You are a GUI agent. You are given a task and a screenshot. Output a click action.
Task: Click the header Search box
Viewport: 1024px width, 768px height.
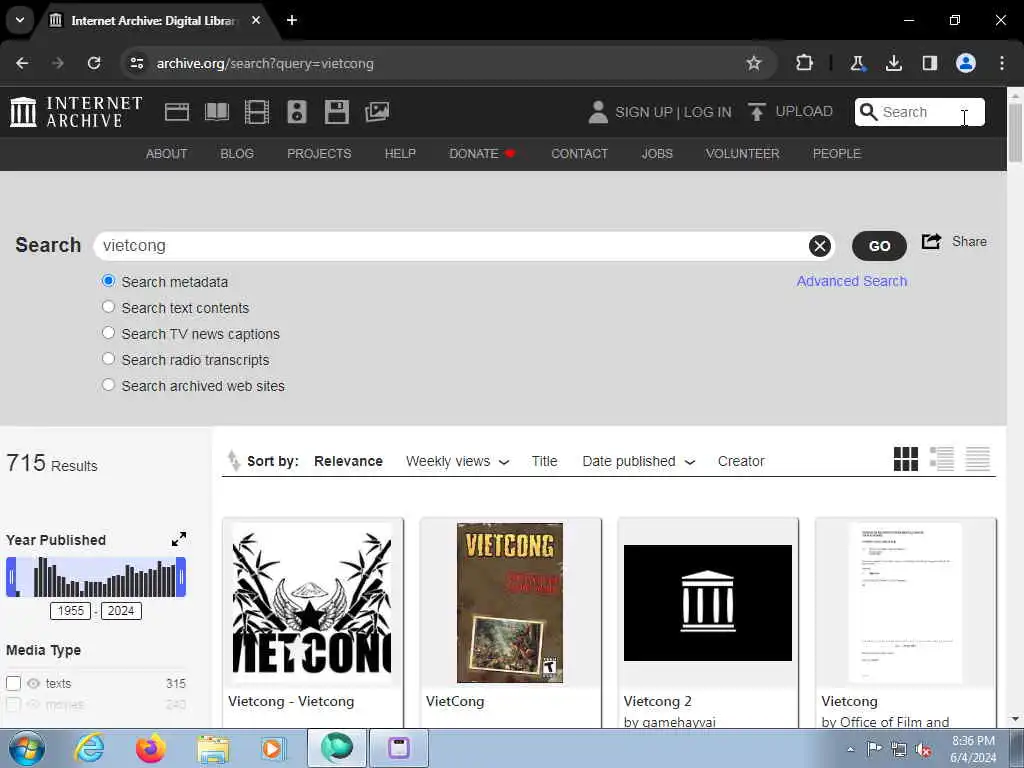[920, 112]
